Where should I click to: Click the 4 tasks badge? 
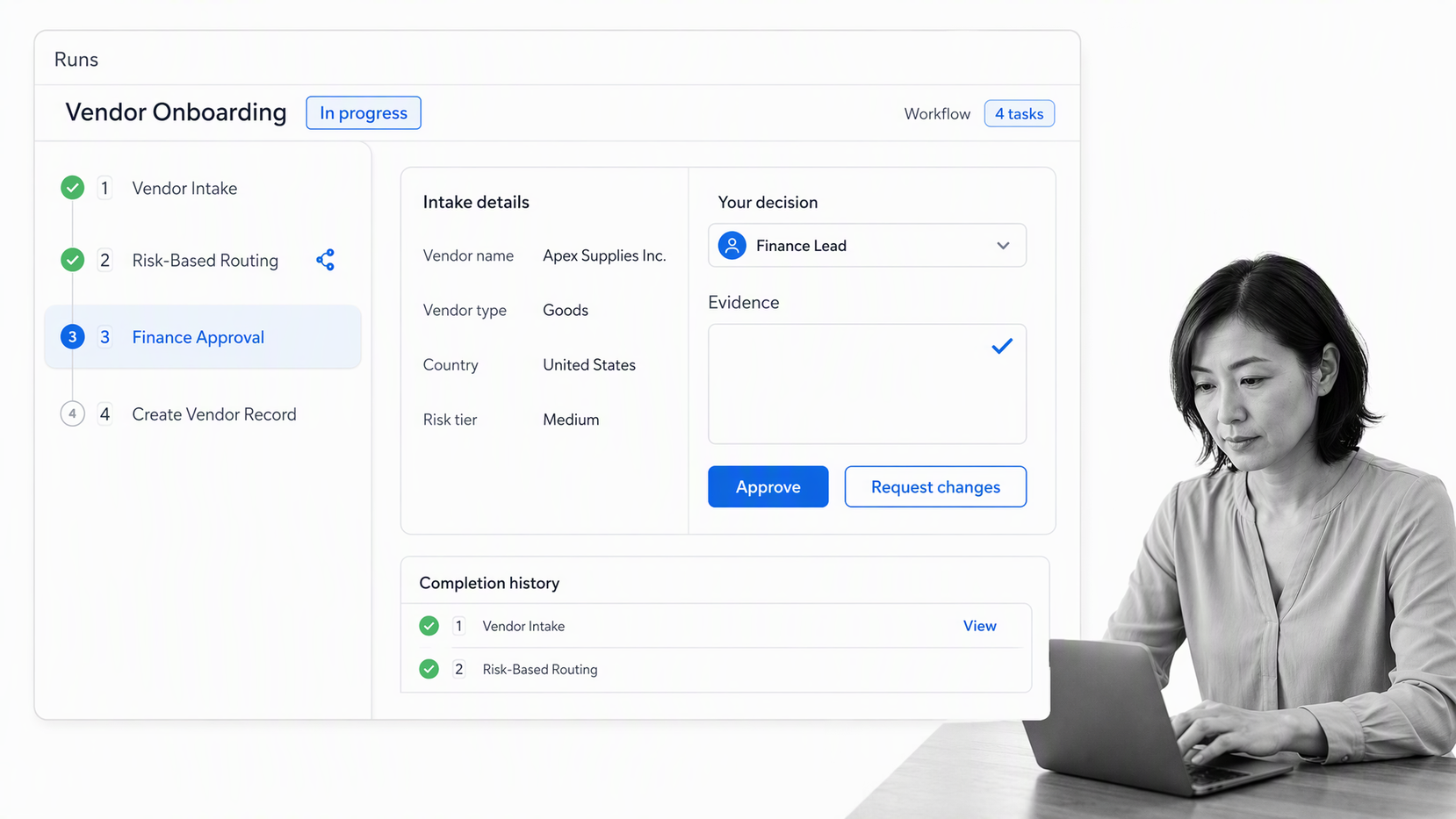[1019, 114]
